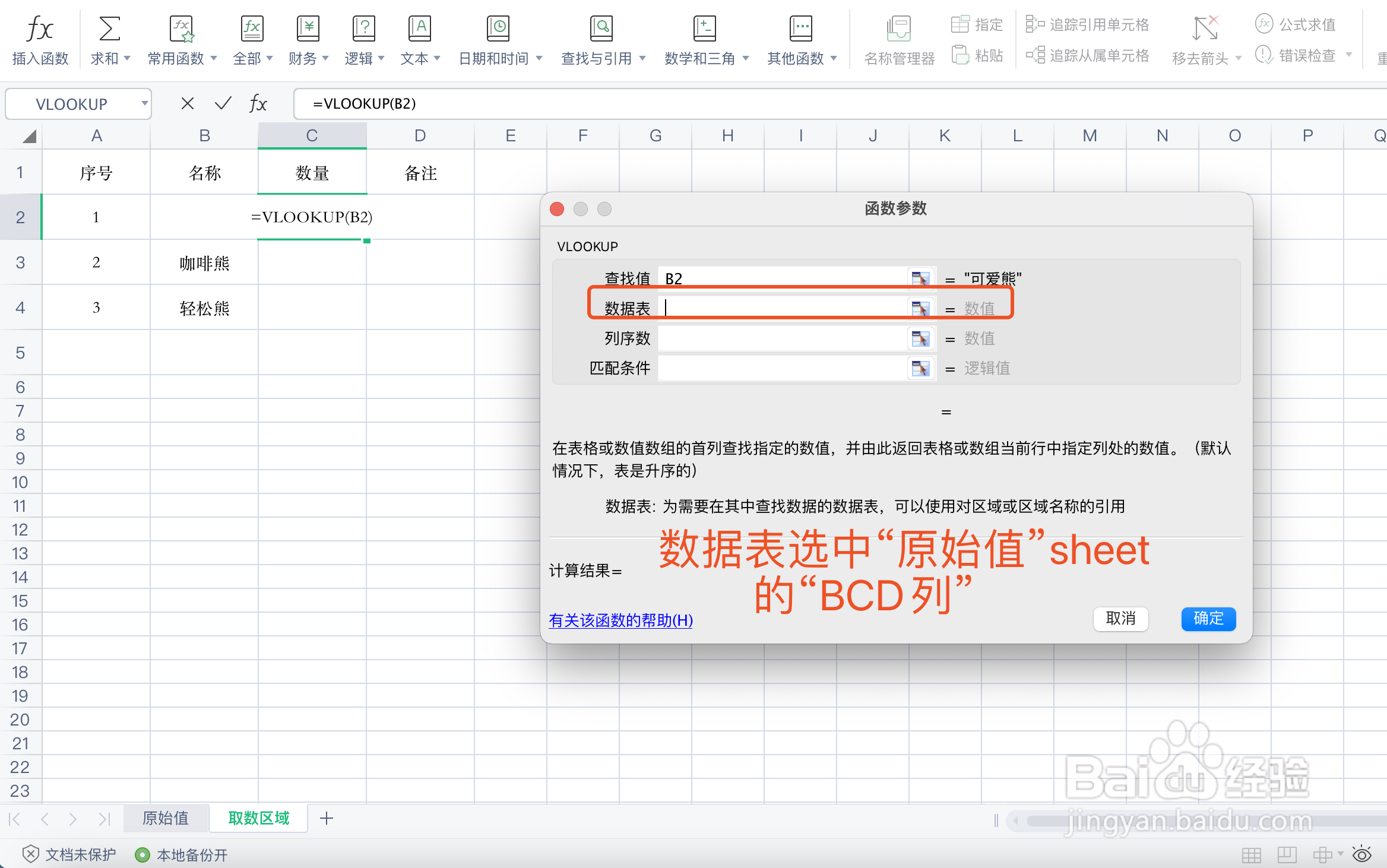
Task: Click the Paste name (粘贴) icon
Action: 960,55
